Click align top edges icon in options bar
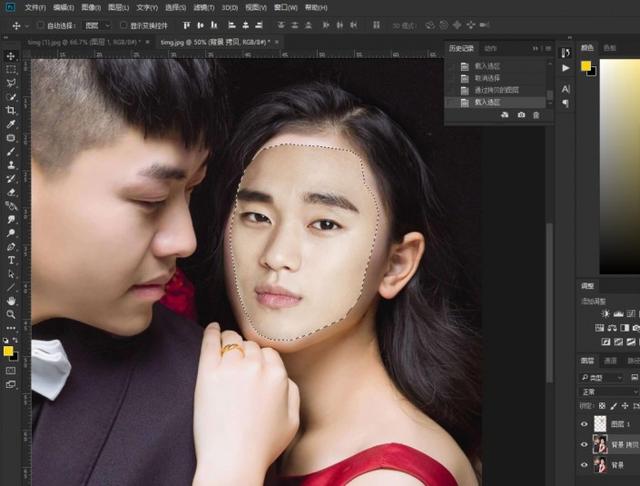Screen dimensions: 640x486 (x=187, y=25)
